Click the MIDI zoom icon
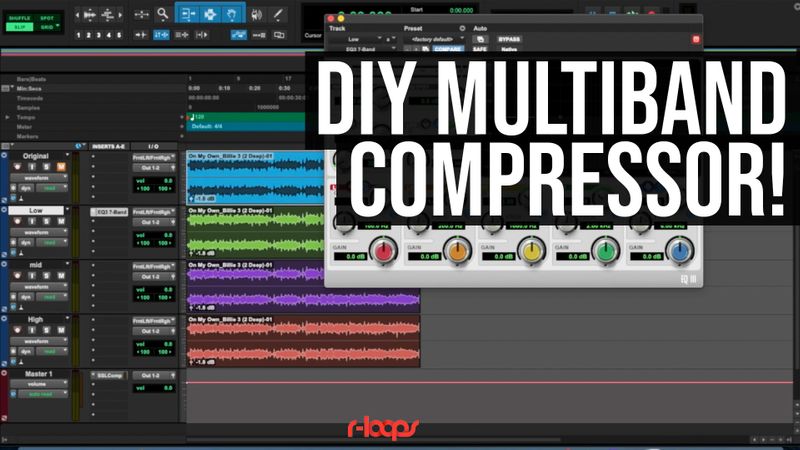Image resolution: width=800 pixels, height=450 pixels. pyautogui.click(x=107, y=15)
